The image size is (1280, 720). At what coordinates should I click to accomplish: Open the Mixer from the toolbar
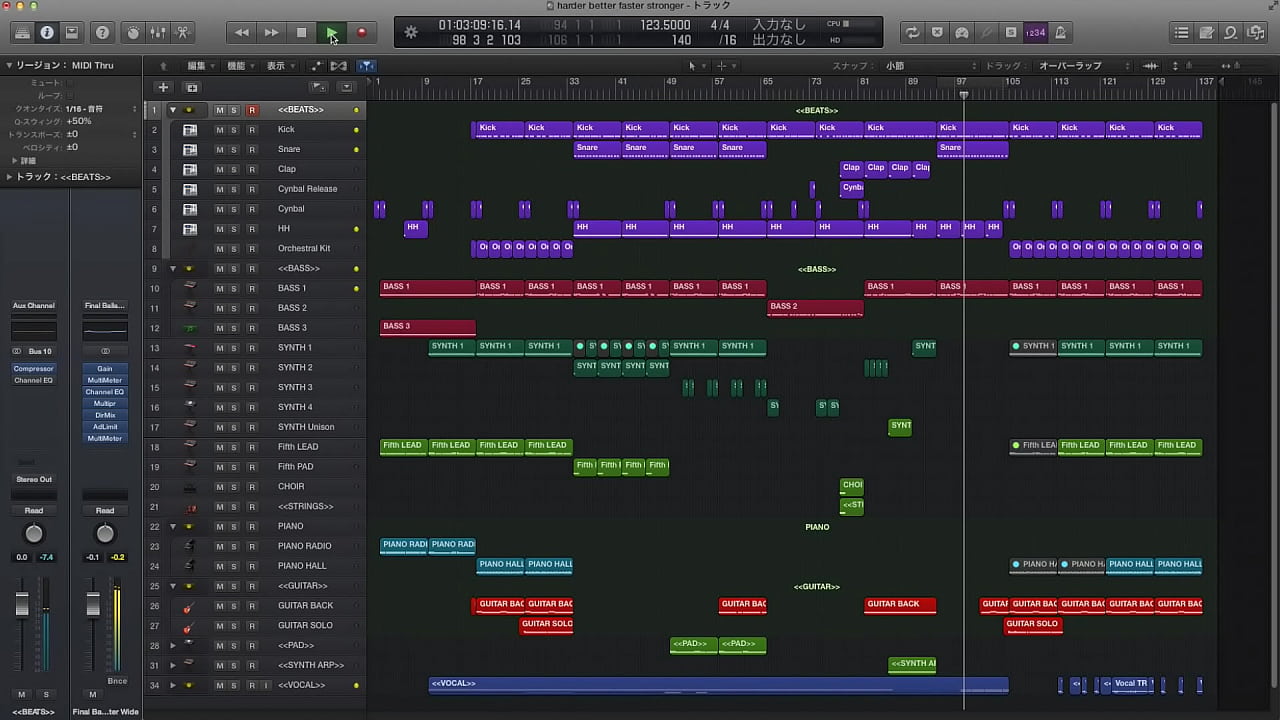point(158,32)
